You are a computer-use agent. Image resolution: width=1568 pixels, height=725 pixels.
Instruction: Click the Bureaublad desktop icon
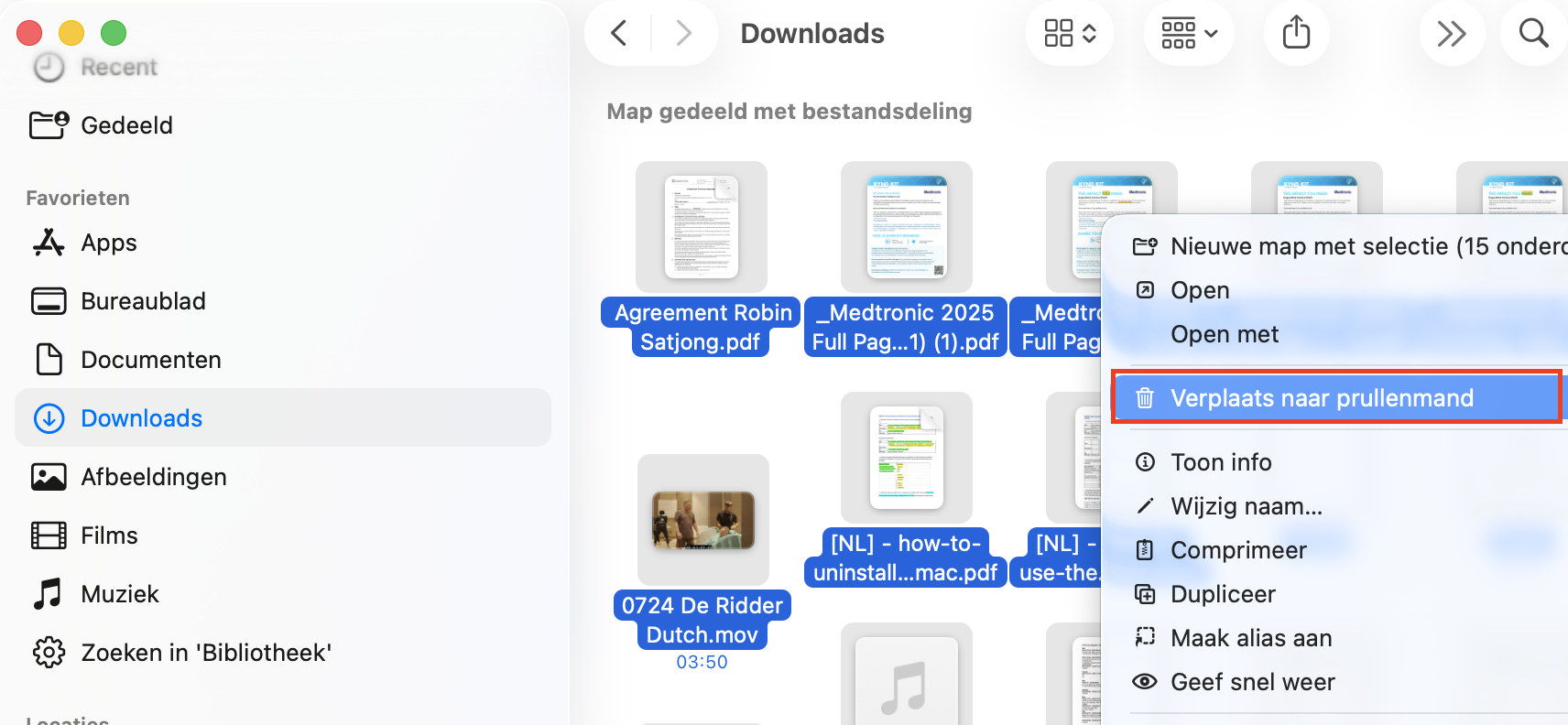pyautogui.click(x=49, y=301)
